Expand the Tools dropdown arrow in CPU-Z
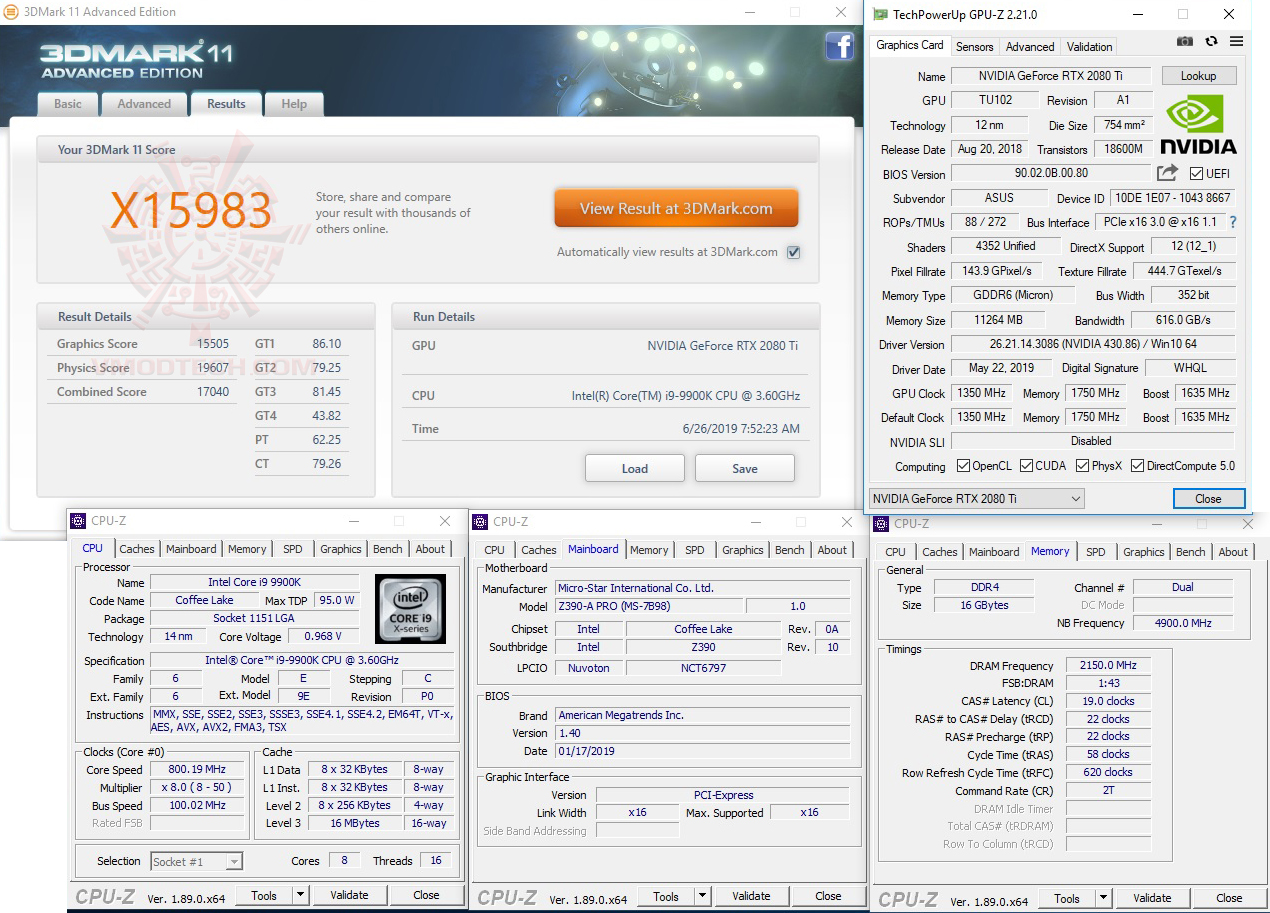The height and width of the screenshot is (913, 1270). pos(298,894)
